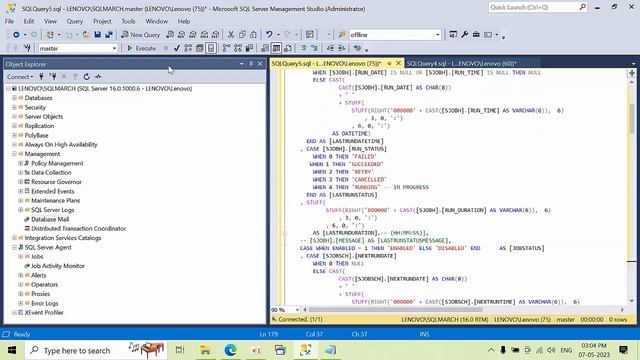Expand the Databases node

(x=14, y=98)
